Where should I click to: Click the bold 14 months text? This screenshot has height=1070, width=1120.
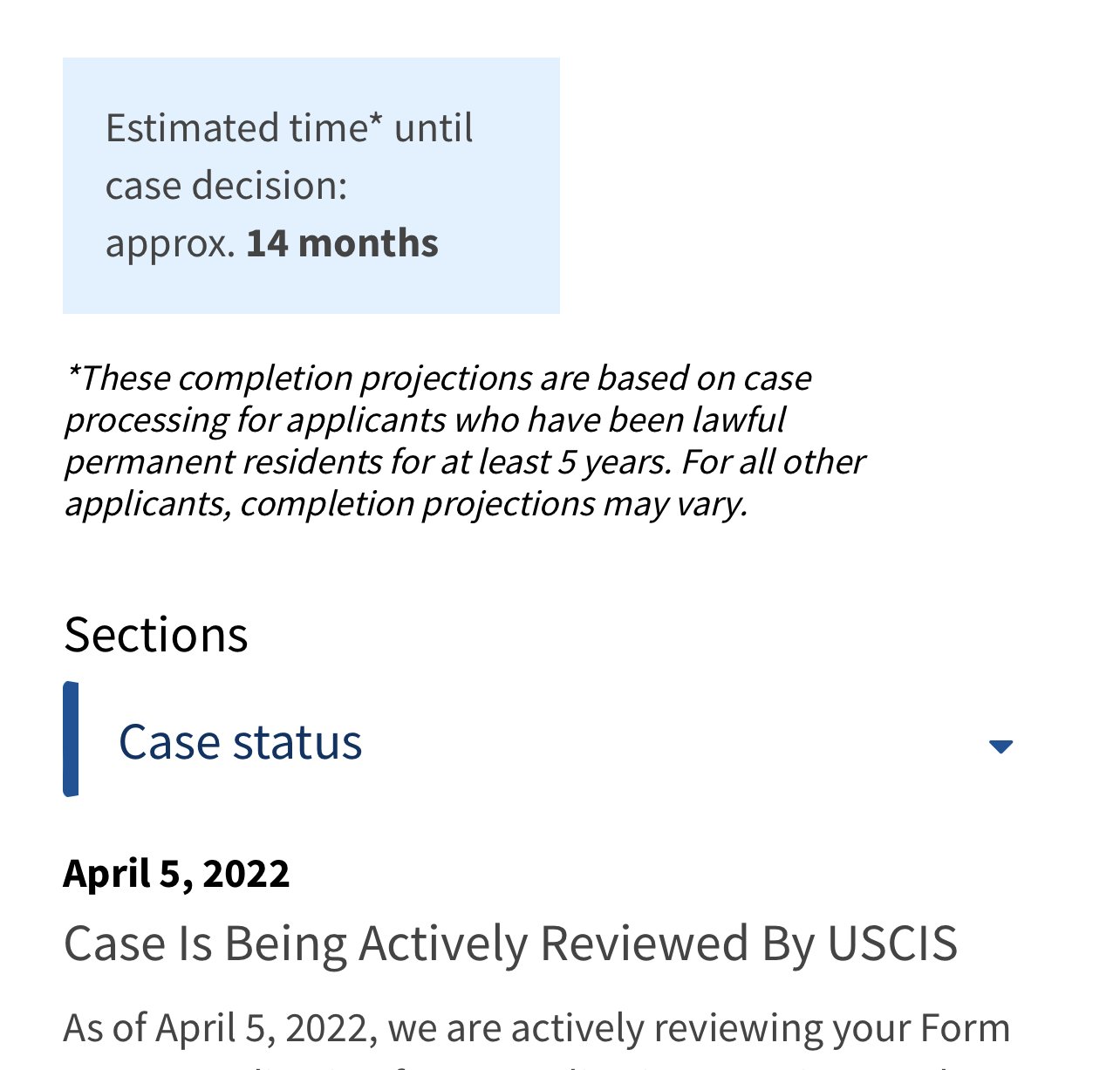coord(343,243)
